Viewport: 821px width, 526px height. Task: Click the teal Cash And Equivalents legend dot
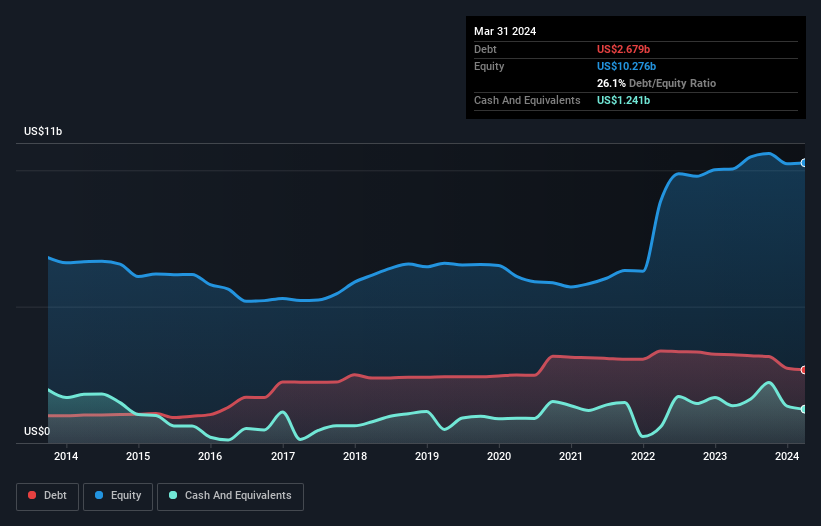tap(173, 495)
